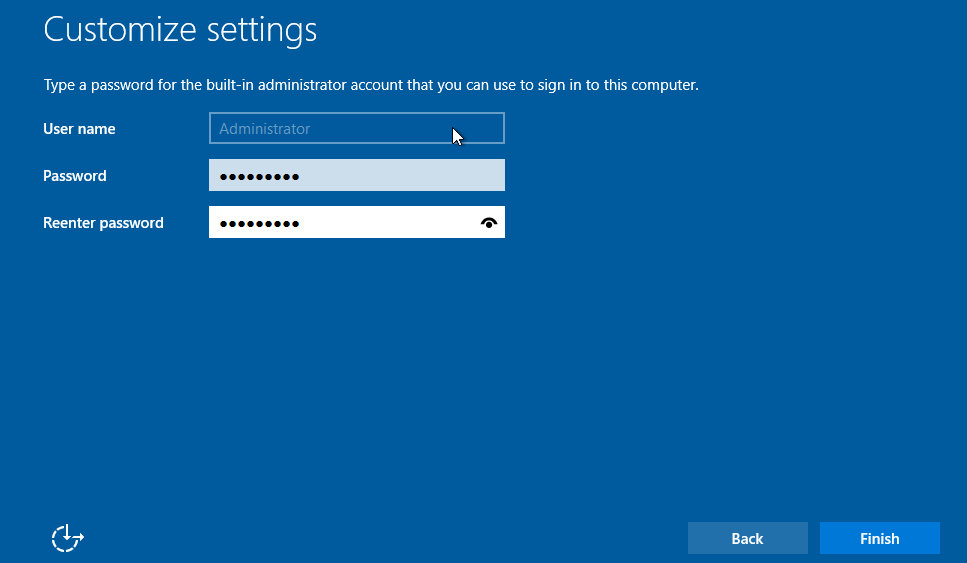The height and width of the screenshot is (563, 967).
Task: Click the greyed "Administrator" placeholder text
Action: click(265, 129)
